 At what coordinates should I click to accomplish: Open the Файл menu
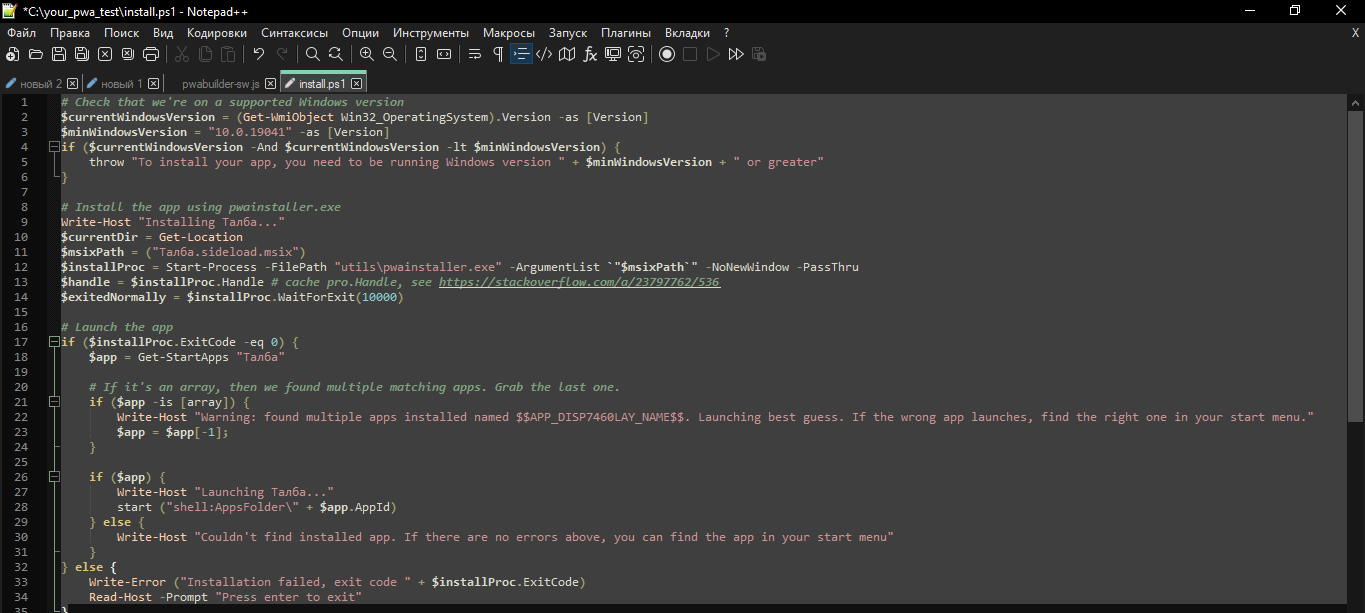tap(21, 33)
